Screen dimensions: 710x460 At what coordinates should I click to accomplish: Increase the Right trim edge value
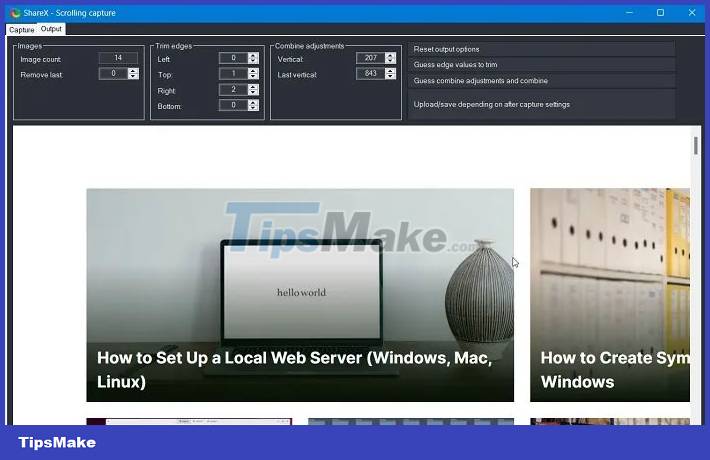click(x=253, y=87)
